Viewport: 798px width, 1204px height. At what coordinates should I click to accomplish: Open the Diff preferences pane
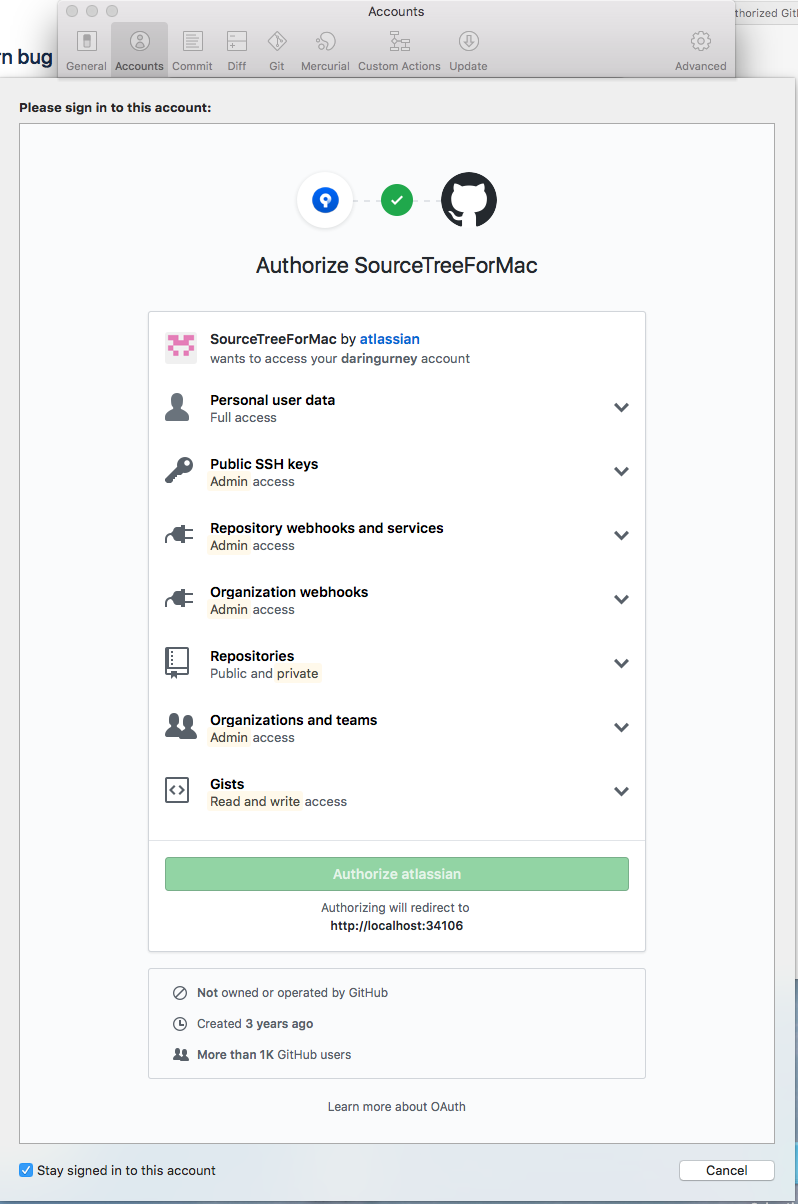(x=237, y=50)
